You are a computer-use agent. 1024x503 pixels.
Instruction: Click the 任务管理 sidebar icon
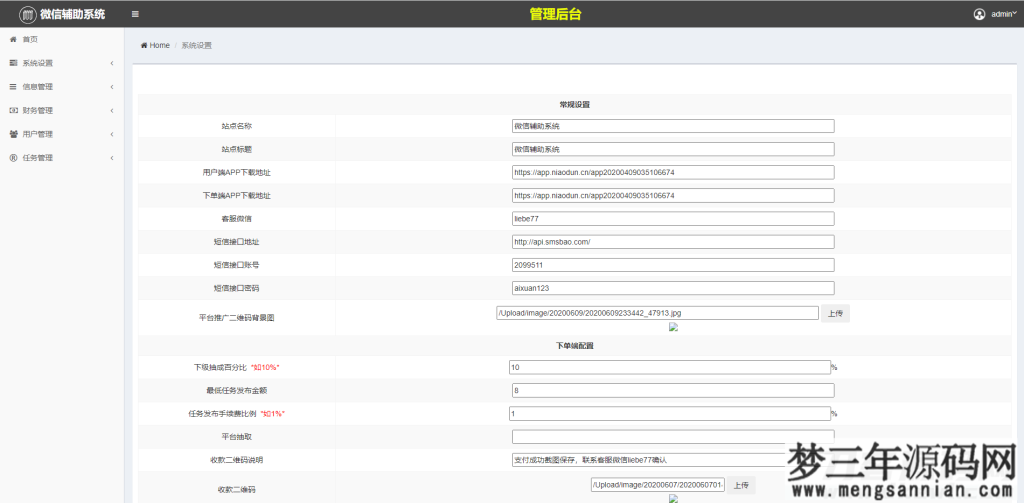point(13,158)
